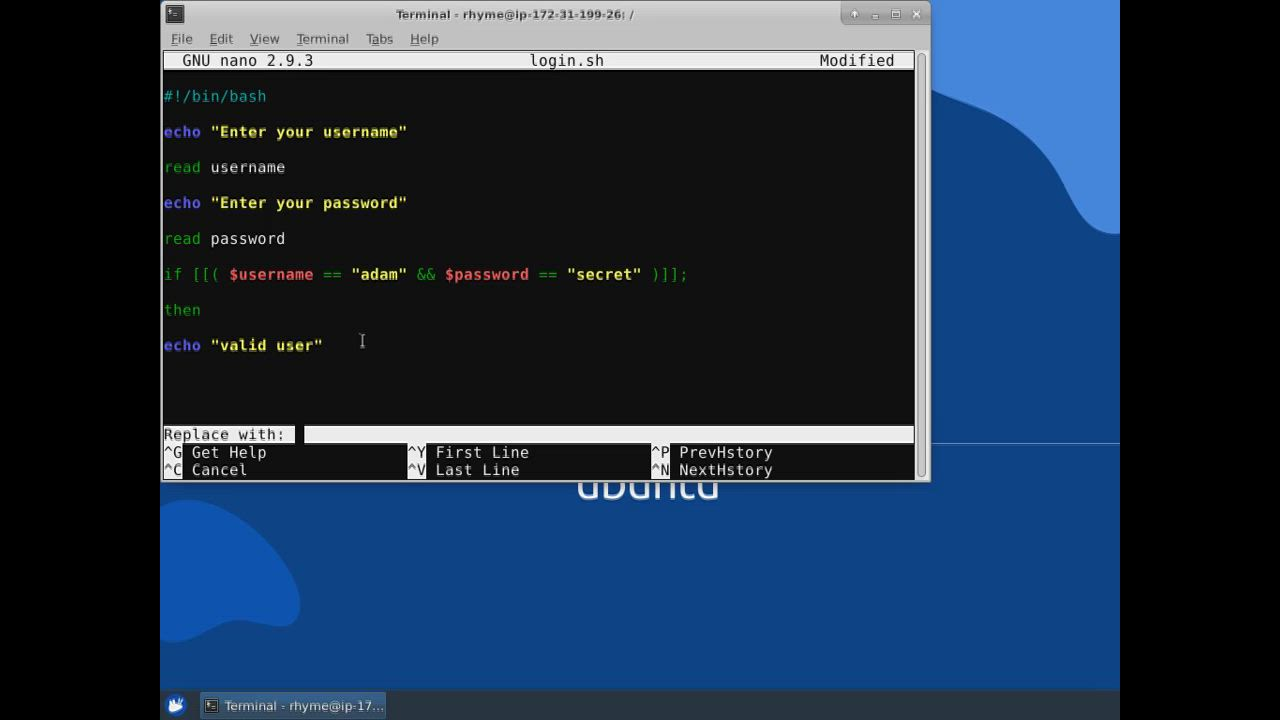This screenshot has height=720, width=1280.
Task: Click the "secret" string in the if line
Action: [x=604, y=274]
